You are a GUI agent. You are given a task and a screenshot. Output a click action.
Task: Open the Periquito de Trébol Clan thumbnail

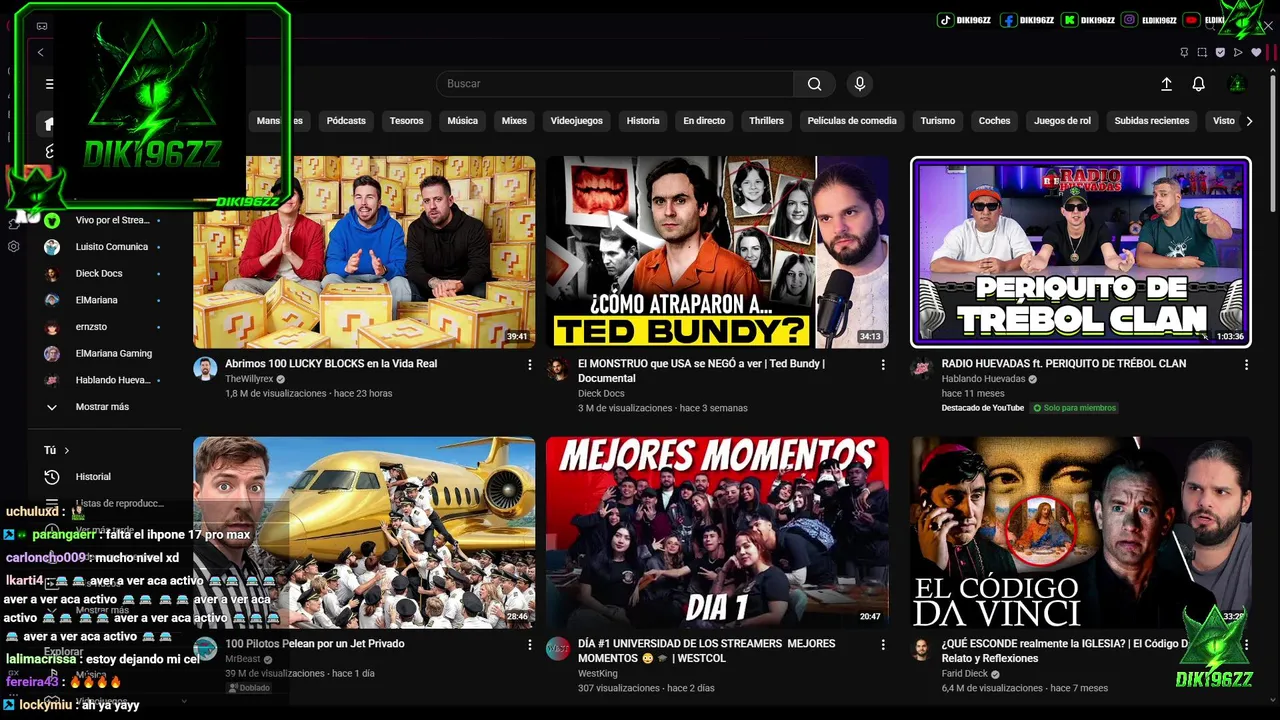click(x=1081, y=252)
